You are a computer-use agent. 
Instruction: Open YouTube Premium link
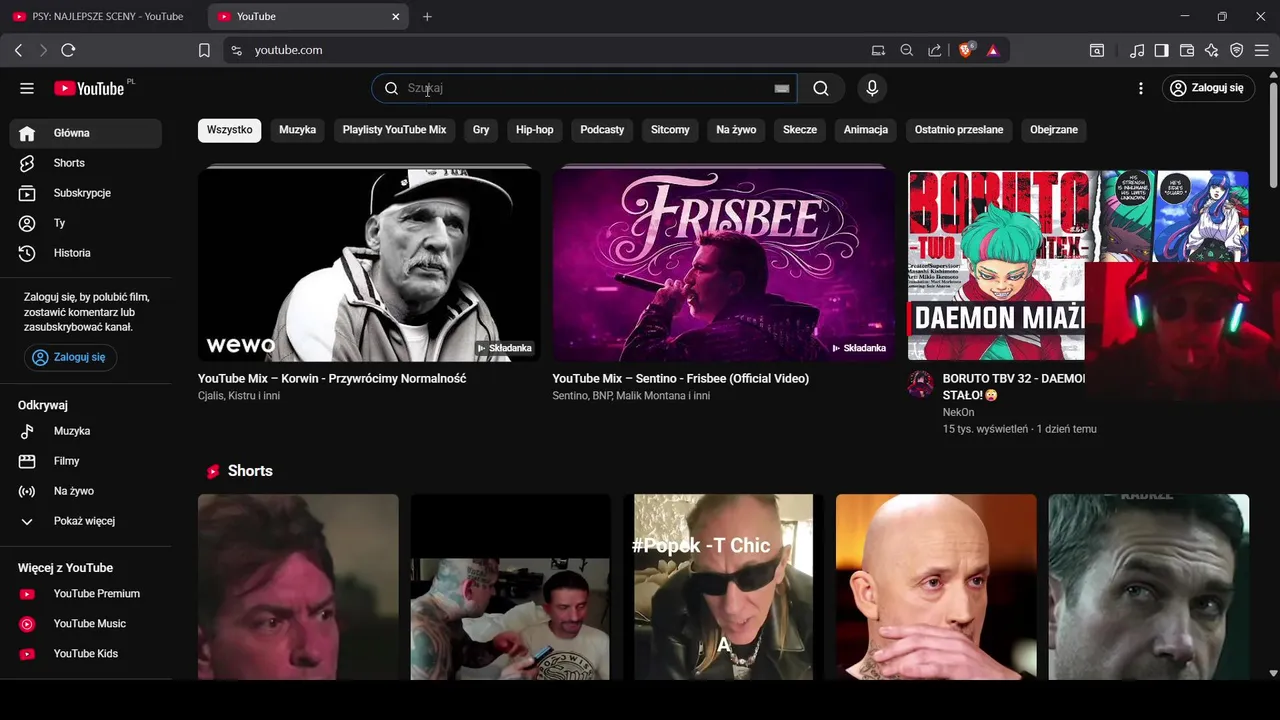click(86, 594)
